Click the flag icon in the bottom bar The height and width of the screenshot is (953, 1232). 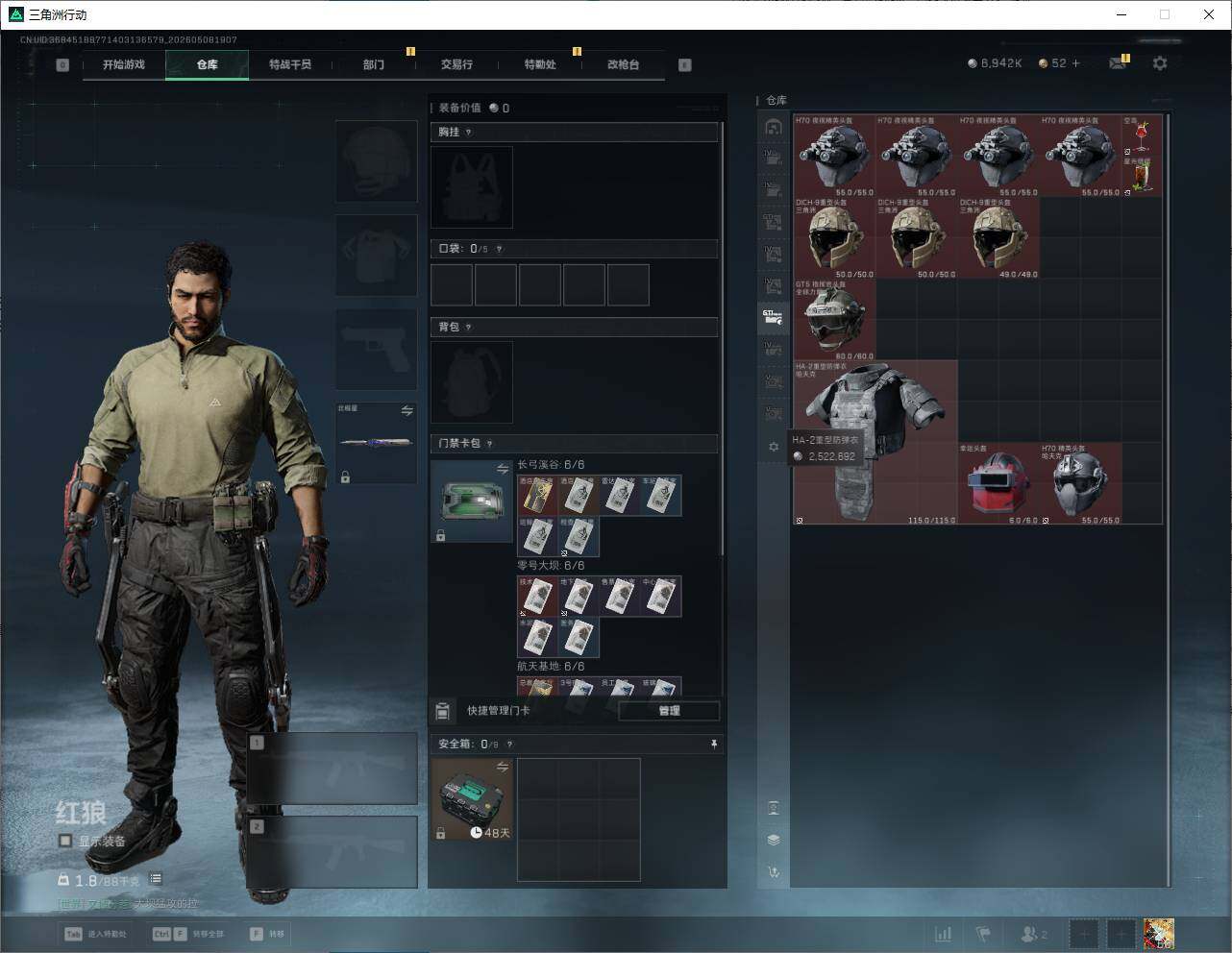point(983,934)
